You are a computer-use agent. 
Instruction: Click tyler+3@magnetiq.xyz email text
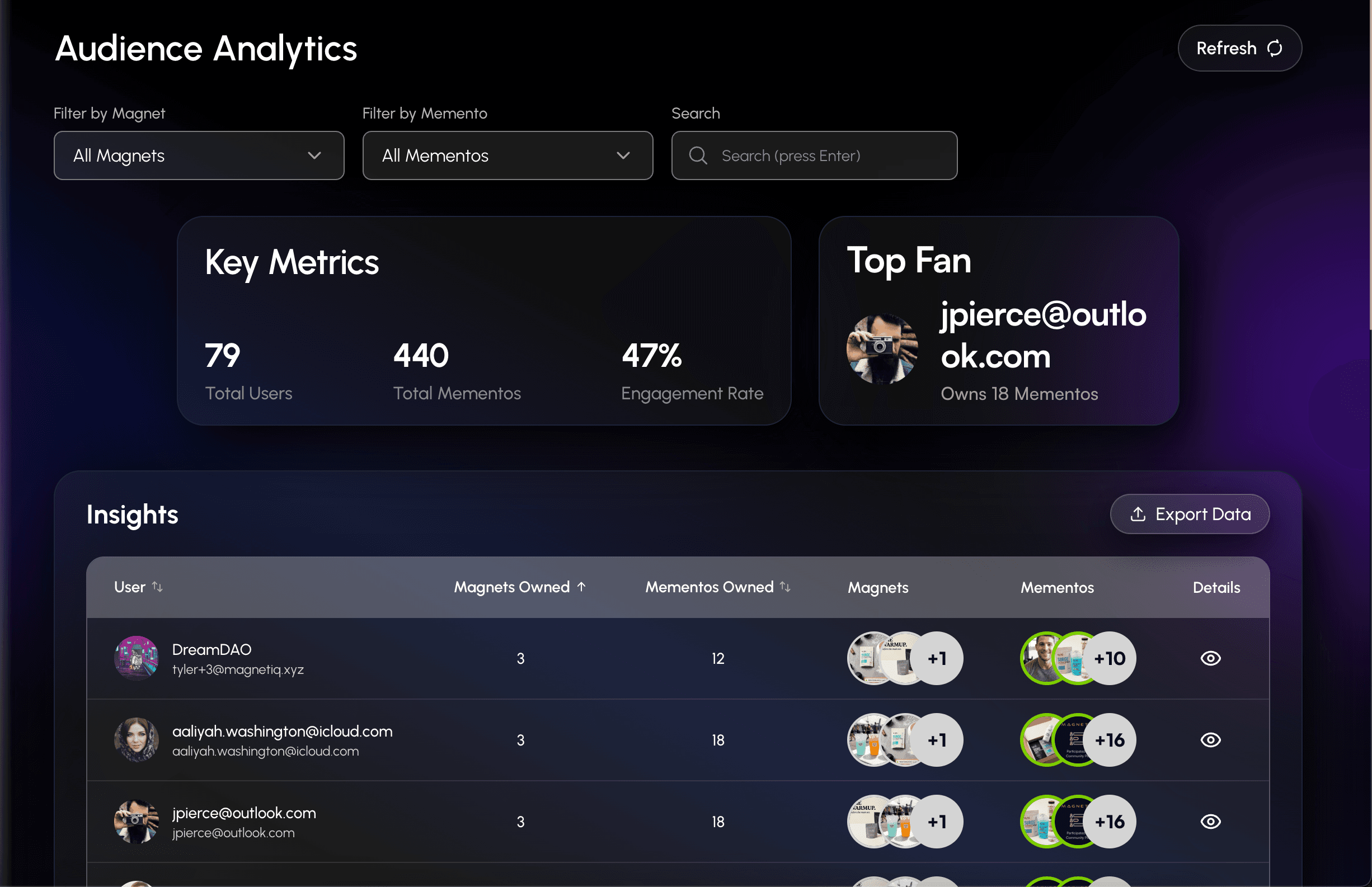[237, 670]
